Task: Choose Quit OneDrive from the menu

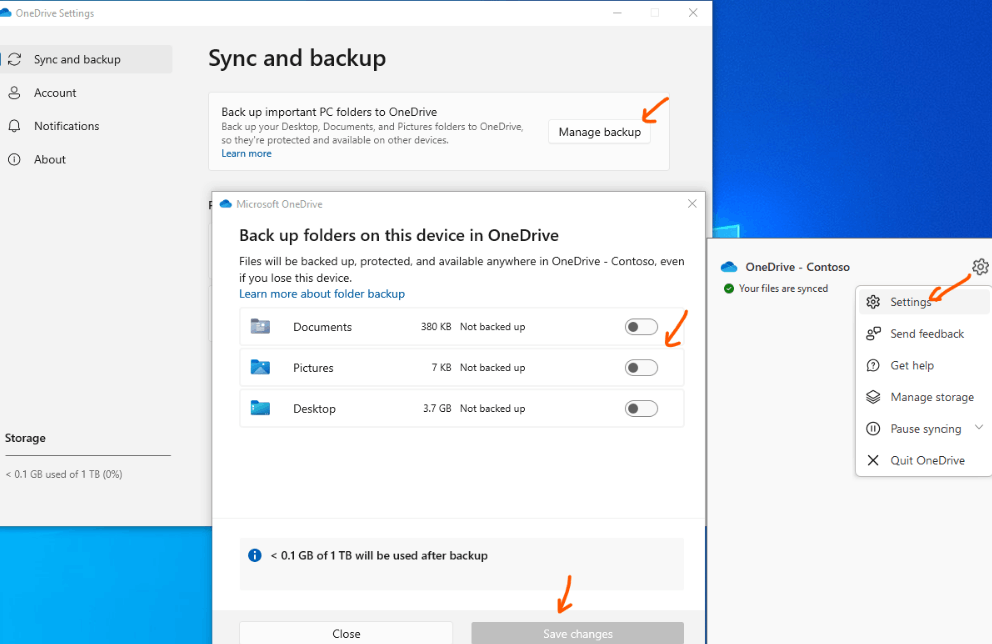Action: 924,460
